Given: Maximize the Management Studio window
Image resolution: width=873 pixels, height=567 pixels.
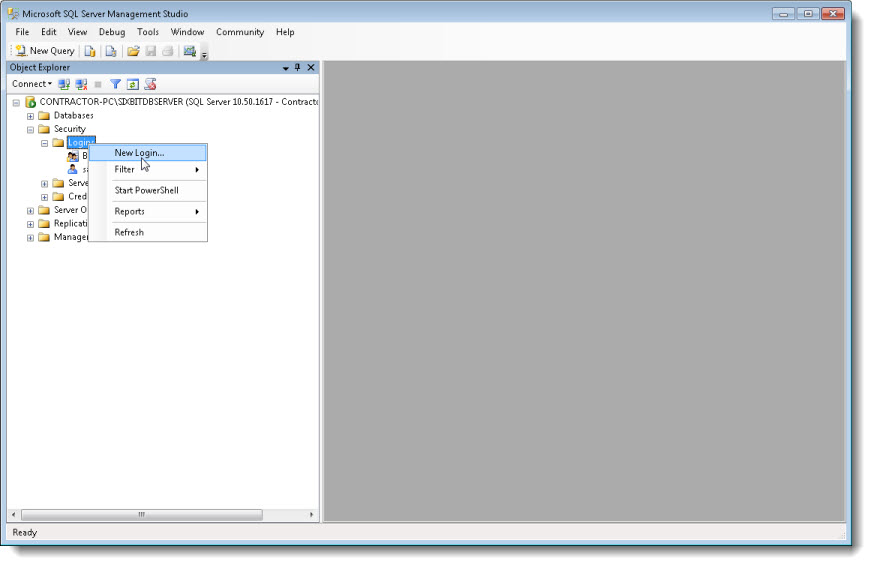Looking at the screenshot, I should click(x=808, y=14).
